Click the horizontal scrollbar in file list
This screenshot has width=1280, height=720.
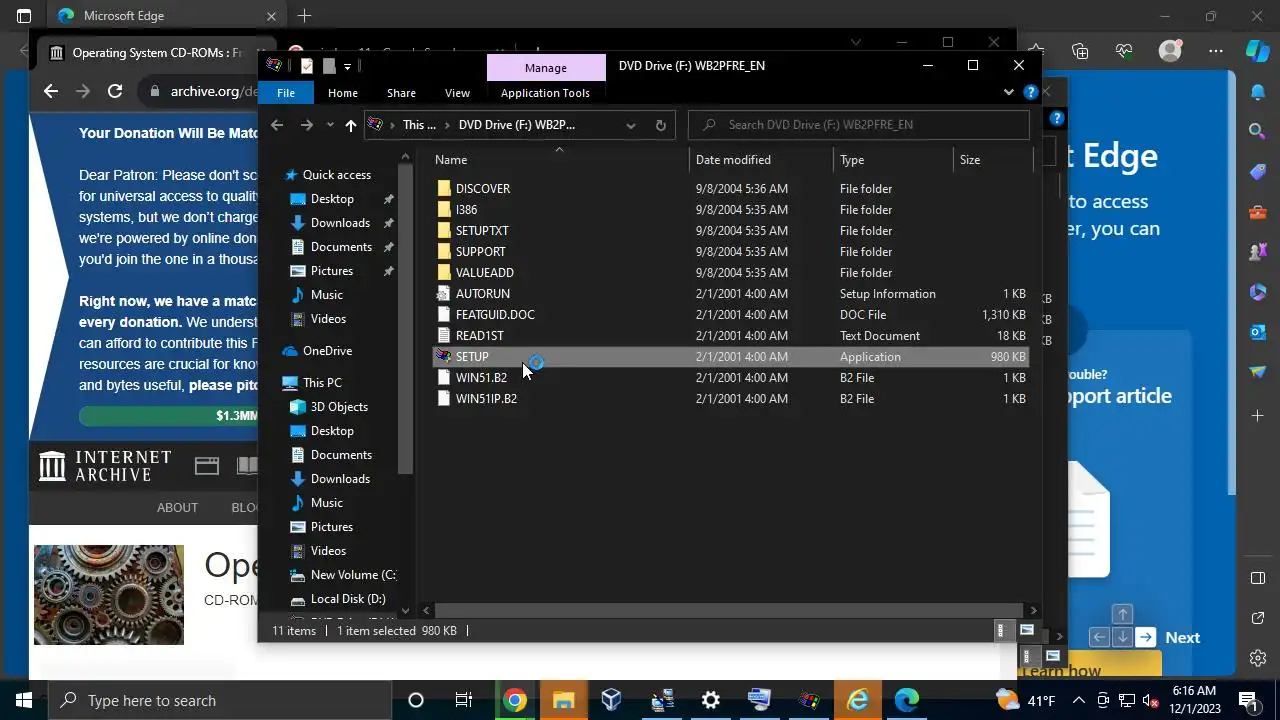tap(728, 610)
